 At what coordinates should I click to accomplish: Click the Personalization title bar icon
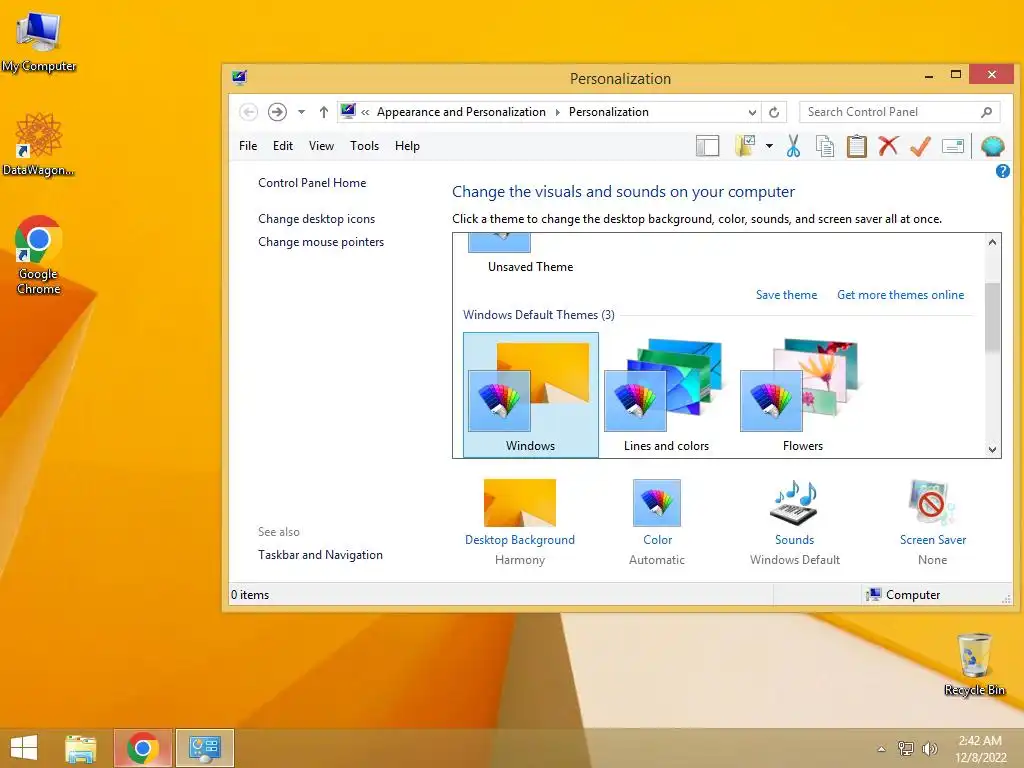(x=239, y=78)
